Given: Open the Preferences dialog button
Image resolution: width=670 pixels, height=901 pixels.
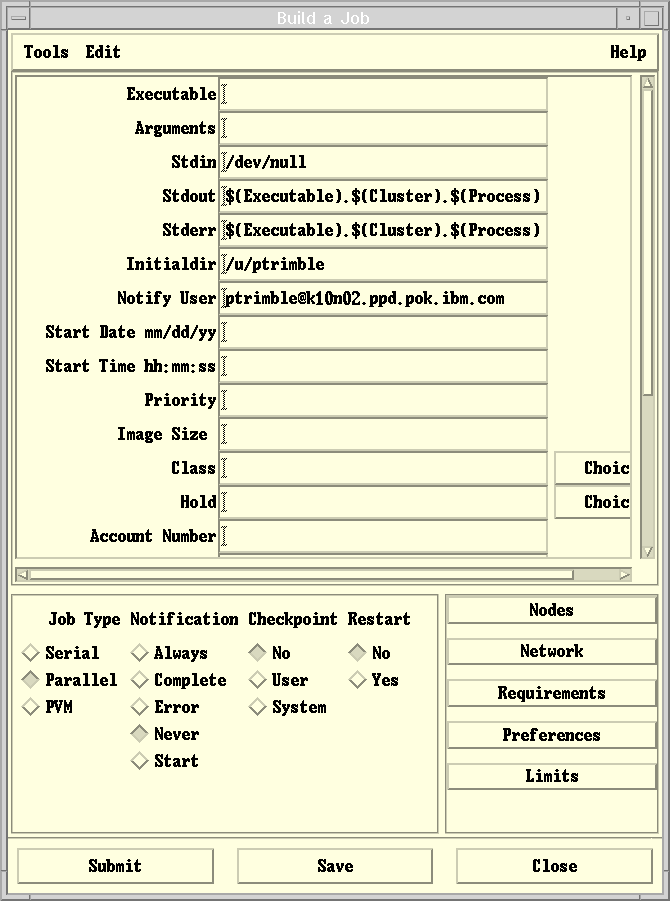Looking at the screenshot, I should 552,735.
